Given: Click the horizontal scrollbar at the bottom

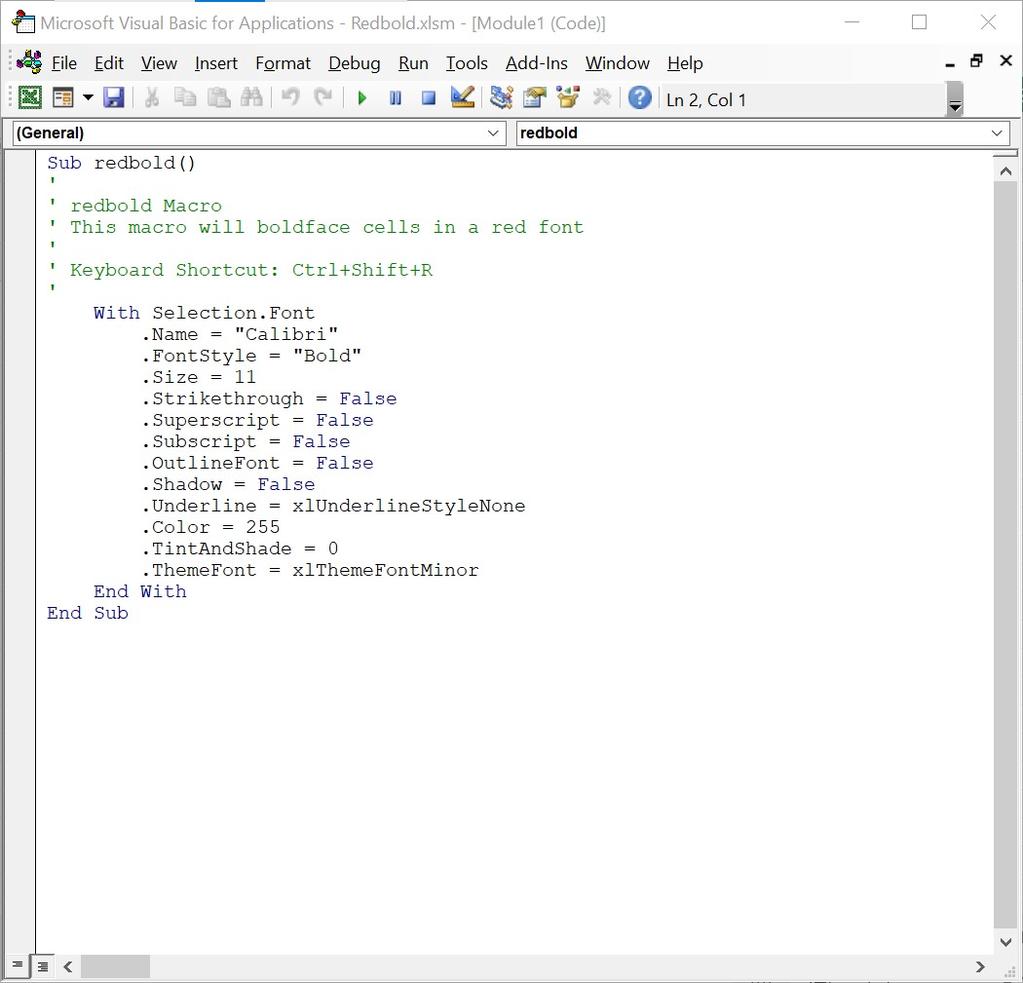Looking at the screenshot, I should click(115, 966).
